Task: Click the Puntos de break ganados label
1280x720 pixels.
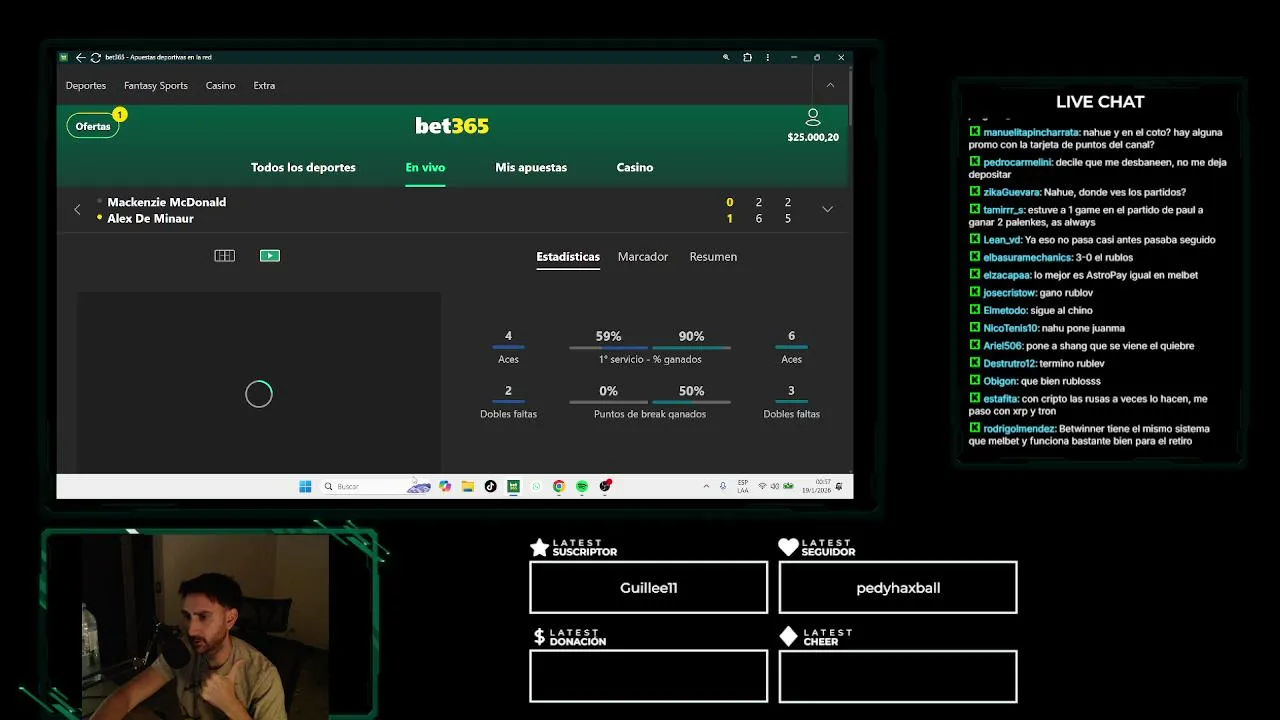Action: tap(650, 414)
